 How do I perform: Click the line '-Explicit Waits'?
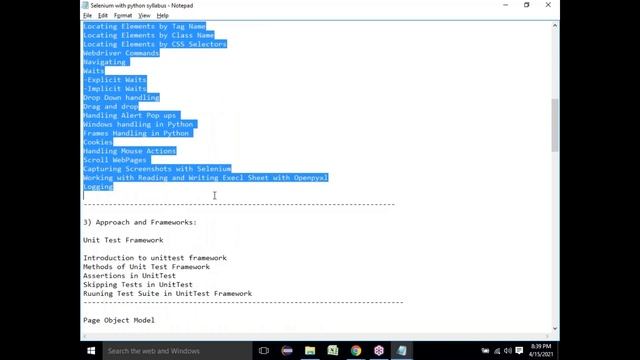(115, 80)
